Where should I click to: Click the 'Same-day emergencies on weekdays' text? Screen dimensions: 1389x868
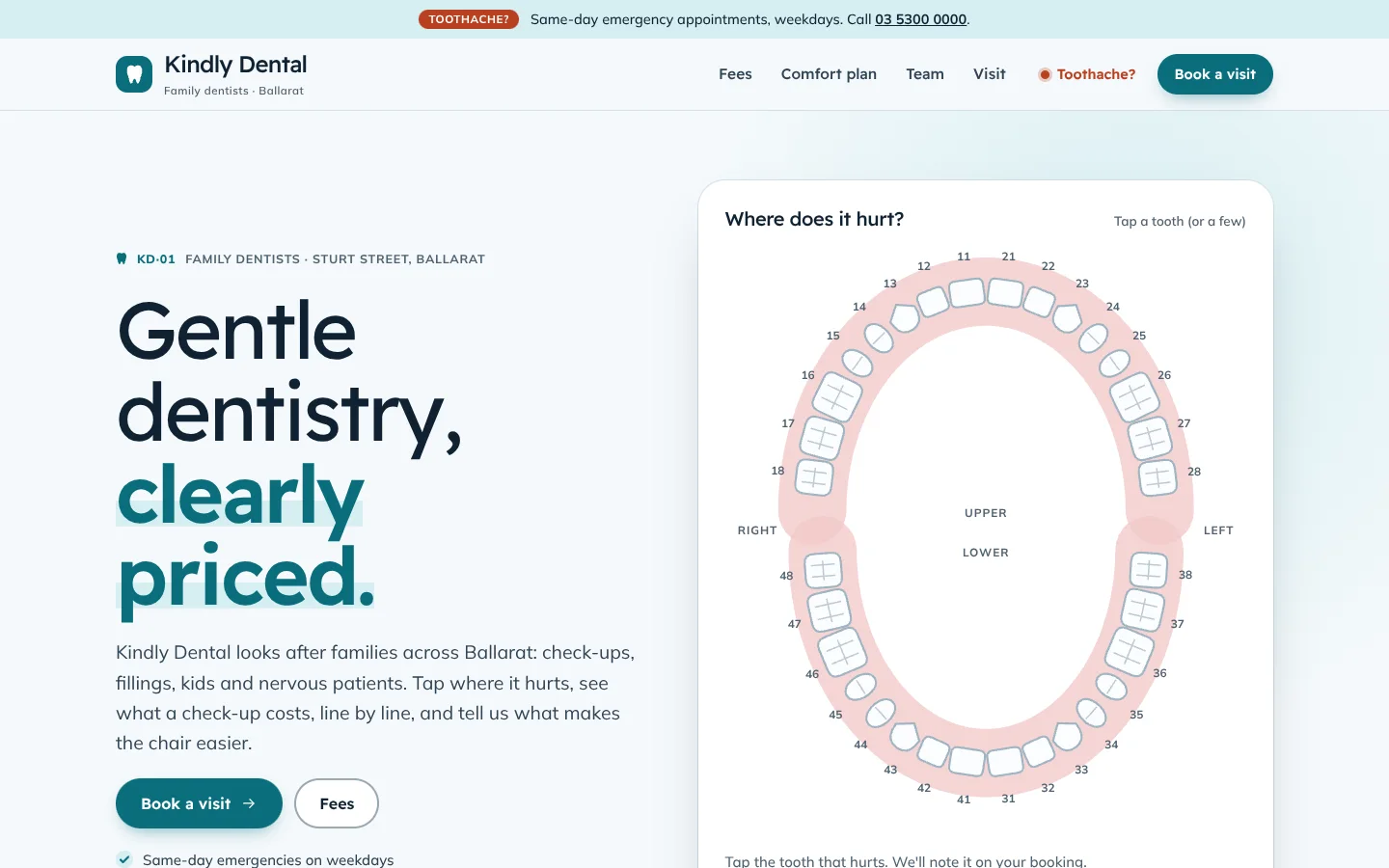click(268, 859)
